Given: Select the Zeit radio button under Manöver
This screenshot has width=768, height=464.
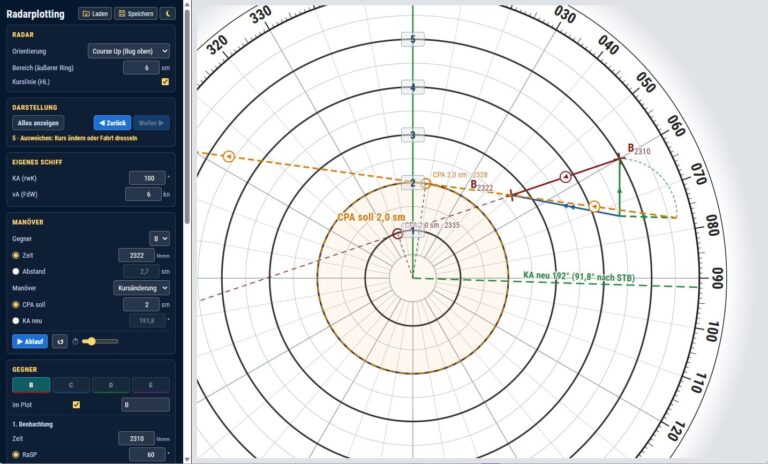Looking at the screenshot, I should point(16,255).
